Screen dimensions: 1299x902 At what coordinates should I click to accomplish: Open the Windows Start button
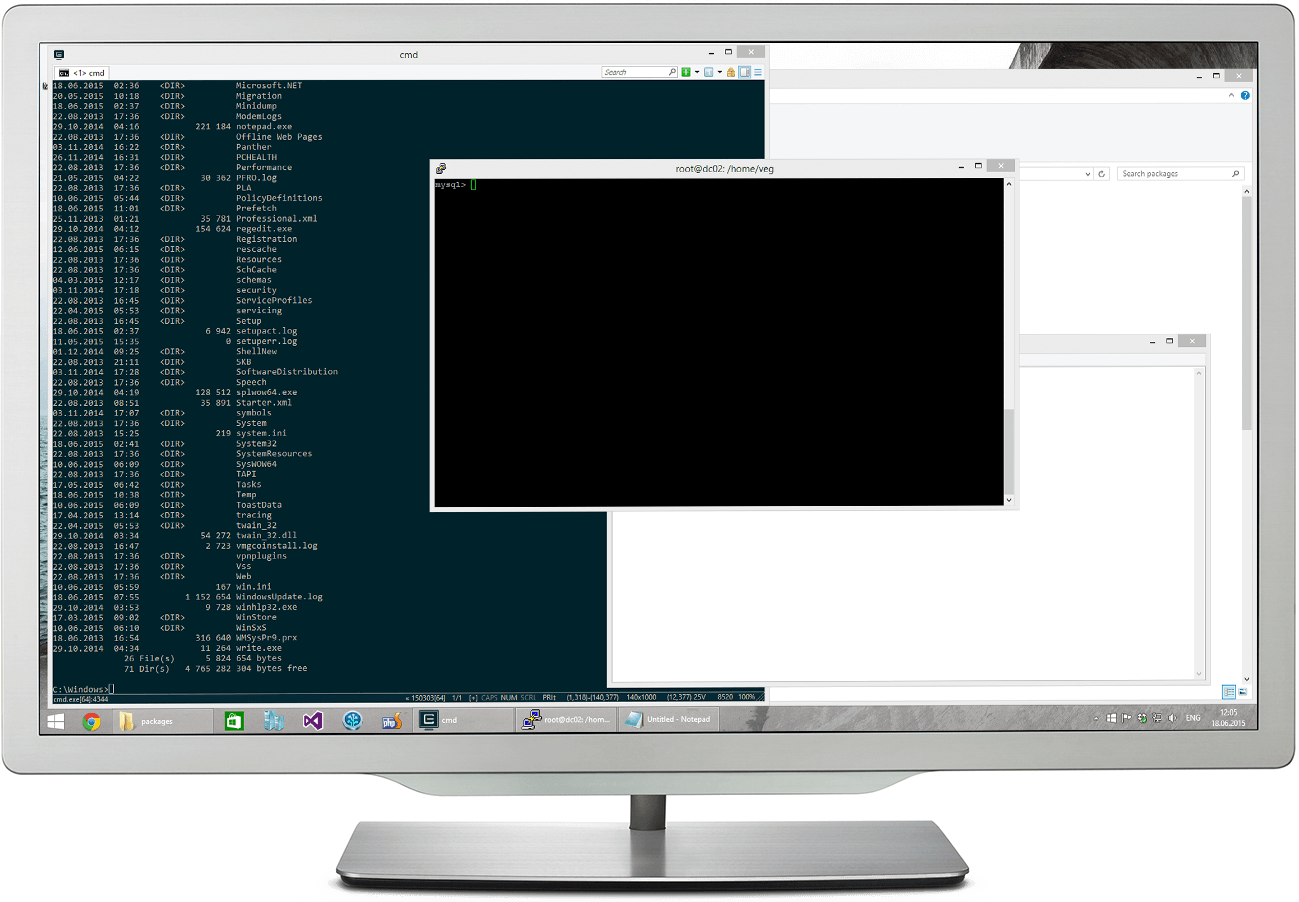click(x=56, y=720)
